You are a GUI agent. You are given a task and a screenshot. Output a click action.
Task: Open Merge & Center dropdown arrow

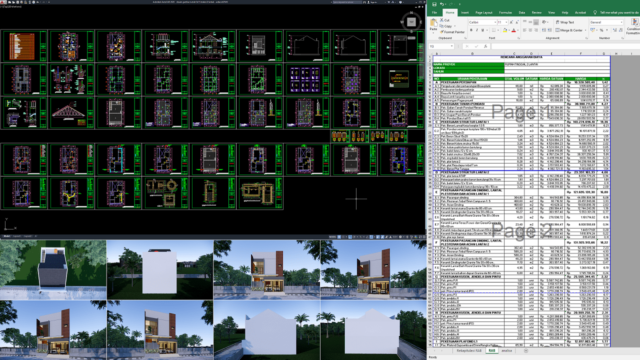coord(585,30)
